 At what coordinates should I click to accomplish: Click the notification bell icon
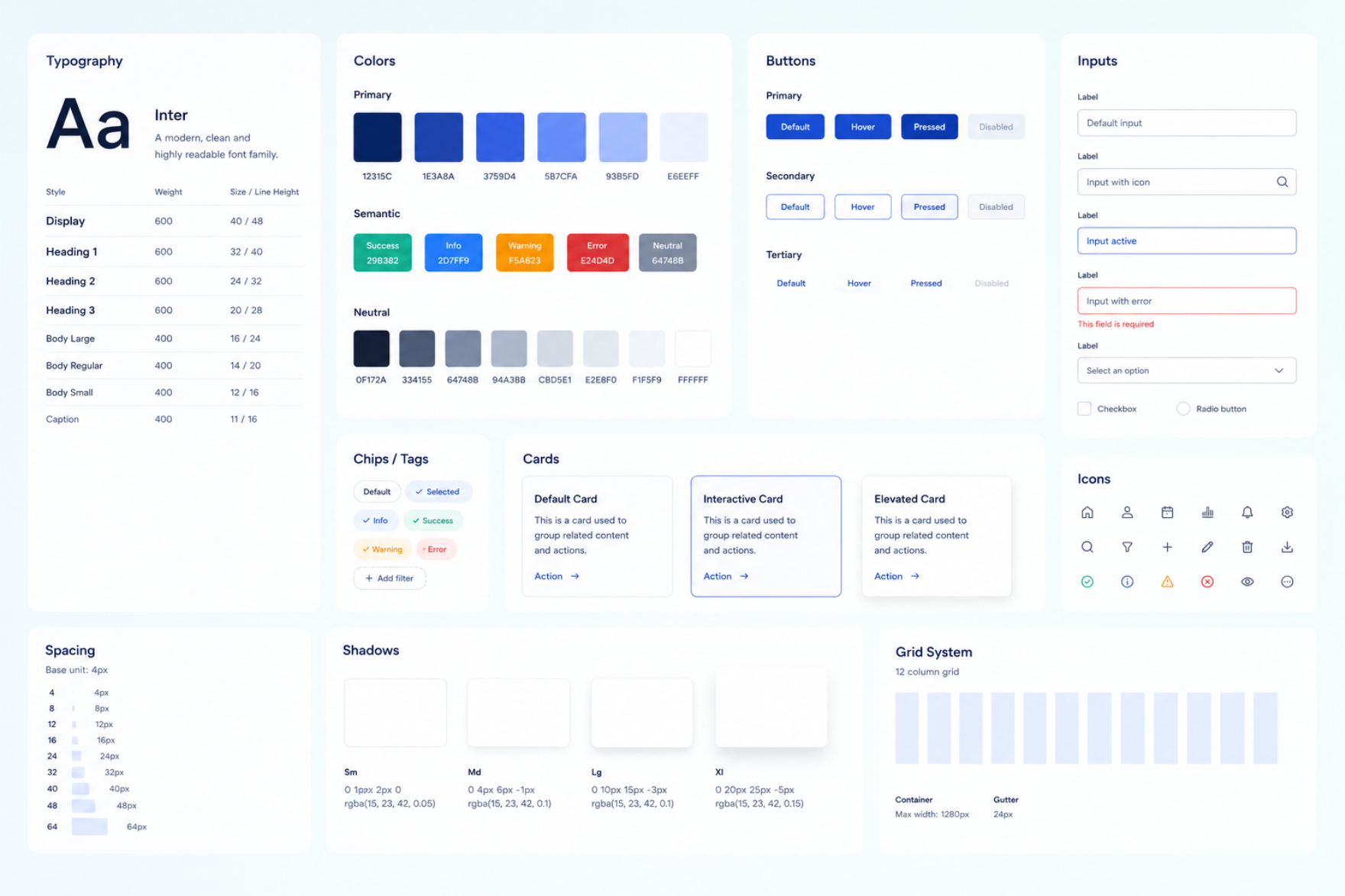1247,513
